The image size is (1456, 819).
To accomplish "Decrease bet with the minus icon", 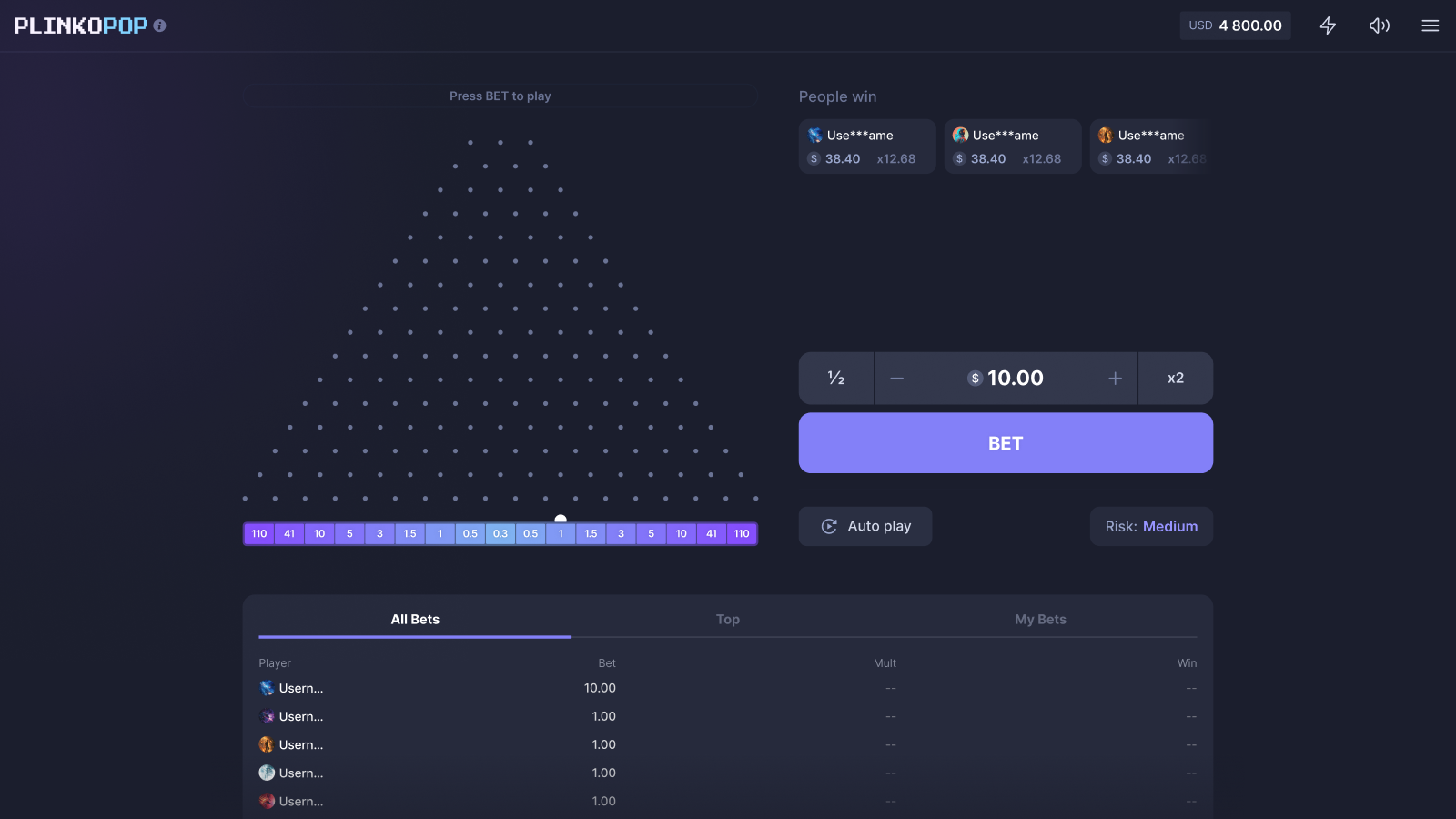I will point(897,379).
